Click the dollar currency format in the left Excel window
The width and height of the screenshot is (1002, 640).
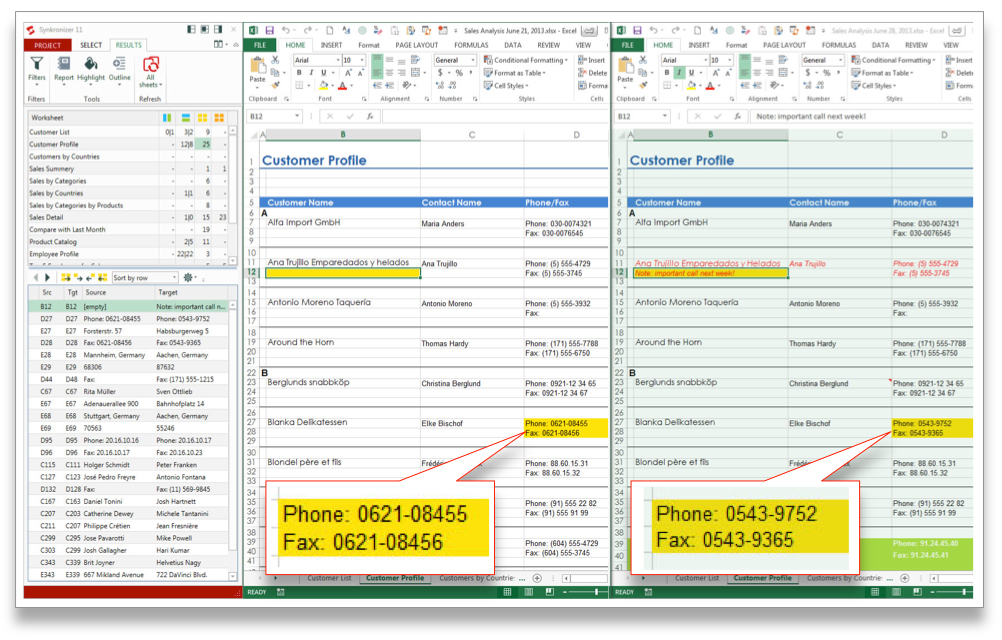[x=440, y=73]
